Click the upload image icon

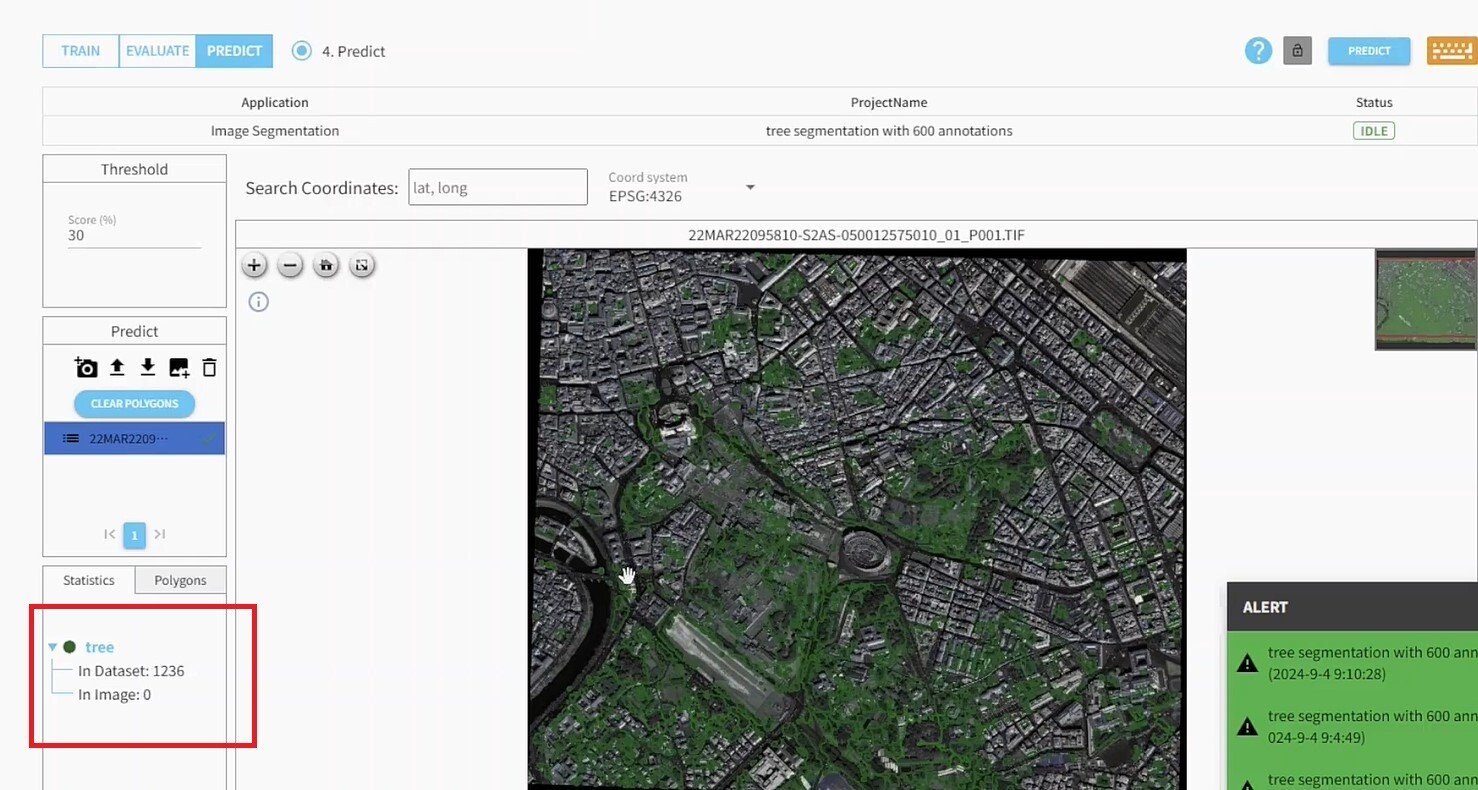click(116, 367)
